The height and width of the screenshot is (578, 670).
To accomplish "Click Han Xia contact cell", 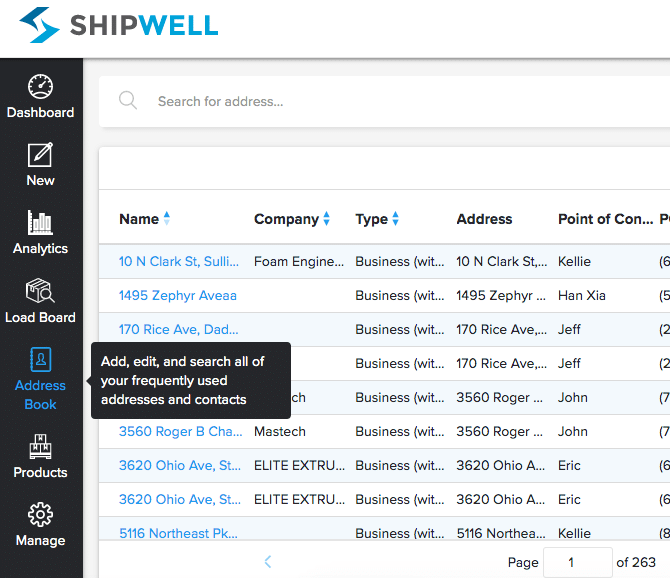I will point(582,296).
